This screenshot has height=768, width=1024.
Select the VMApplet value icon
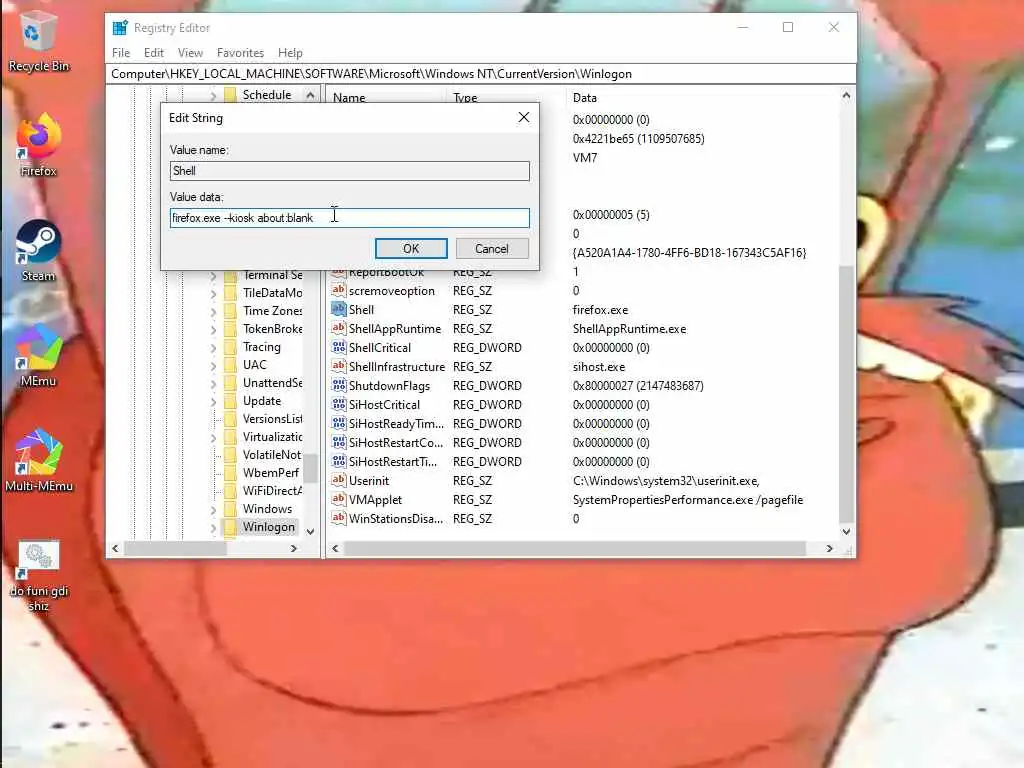tap(338, 498)
